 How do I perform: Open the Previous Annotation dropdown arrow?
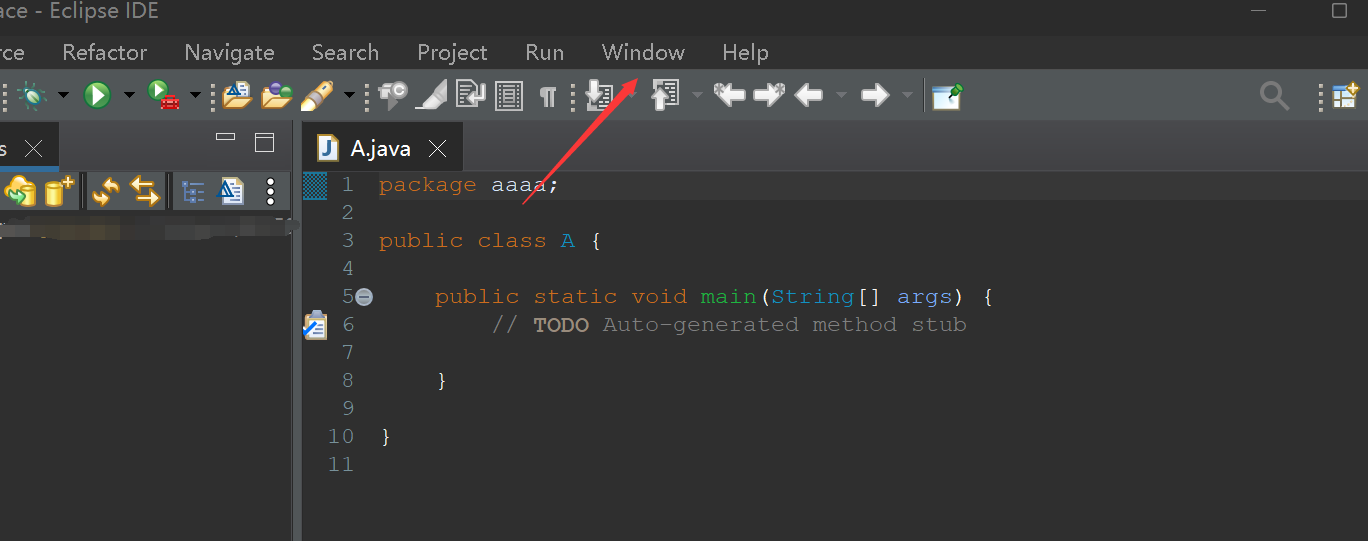click(x=697, y=96)
